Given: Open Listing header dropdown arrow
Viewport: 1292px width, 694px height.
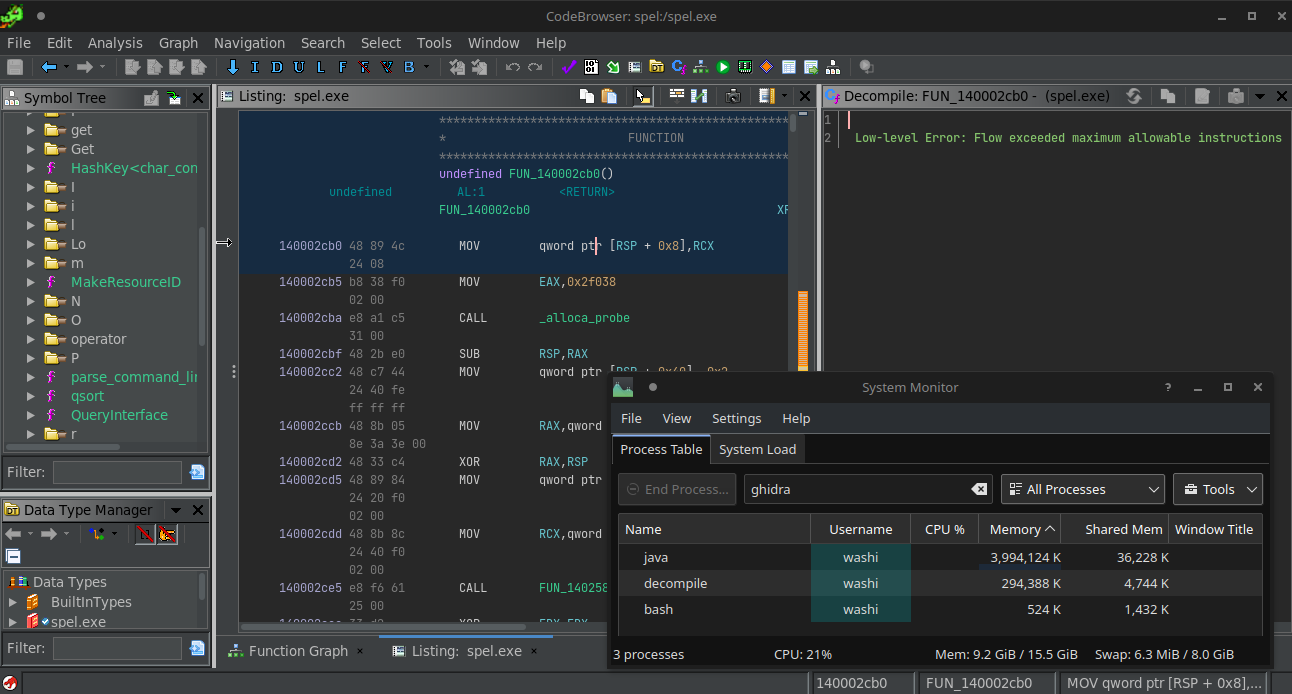Looking at the screenshot, I should coord(785,96).
